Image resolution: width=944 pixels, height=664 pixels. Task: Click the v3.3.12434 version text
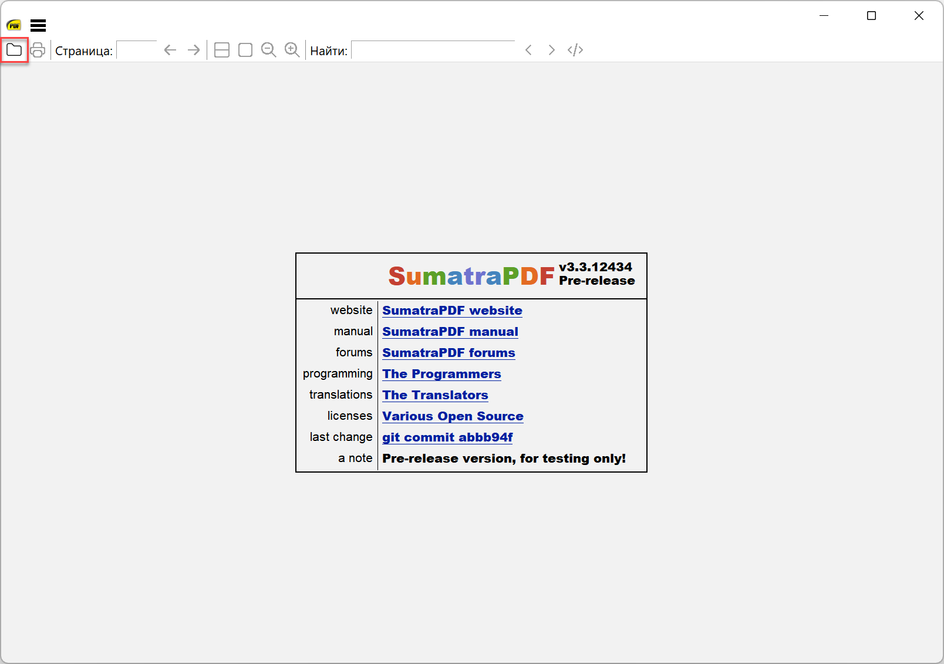pos(595,267)
